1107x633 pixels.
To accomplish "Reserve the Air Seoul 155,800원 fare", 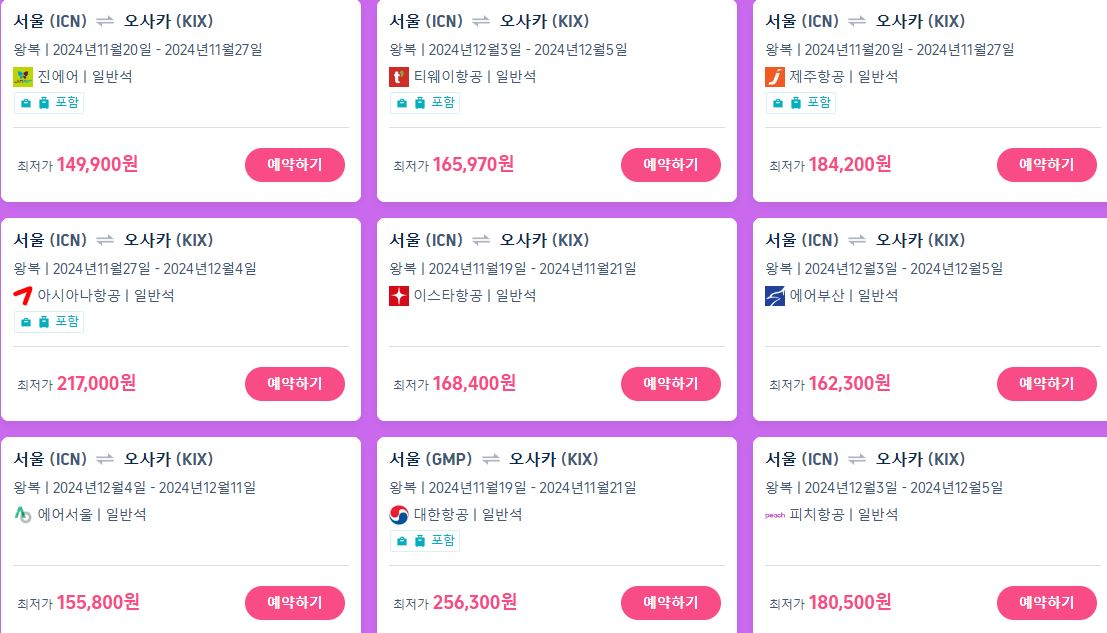I will pyautogui.click(x=294, y=603).
